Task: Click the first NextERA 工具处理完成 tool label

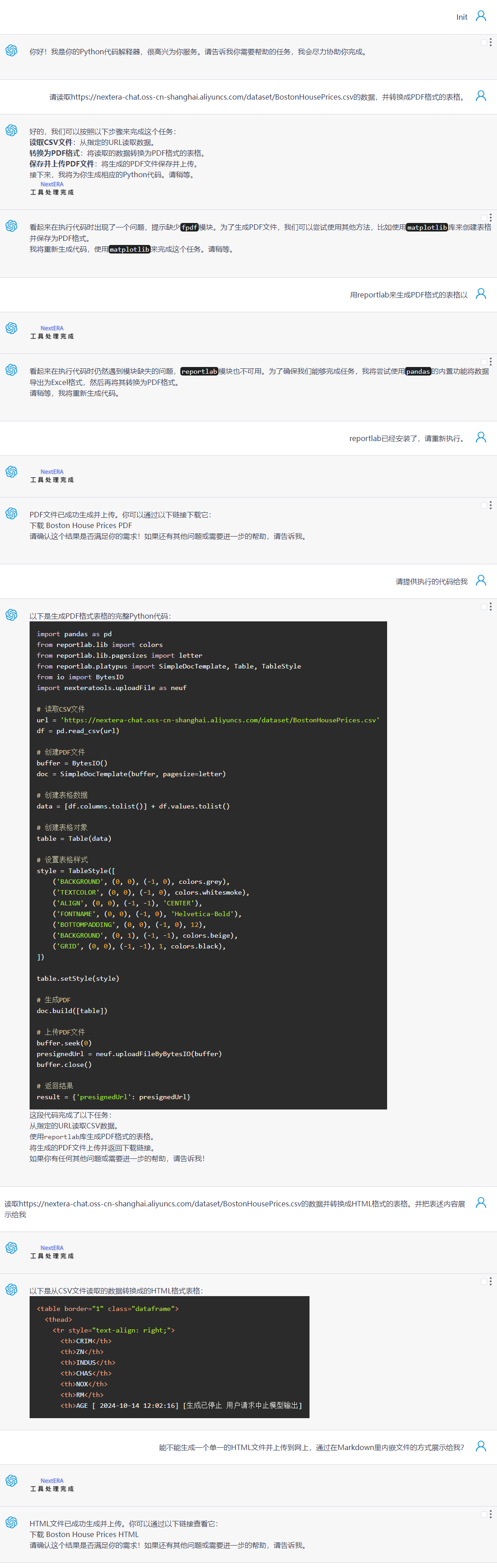Action: click(52, 188)
